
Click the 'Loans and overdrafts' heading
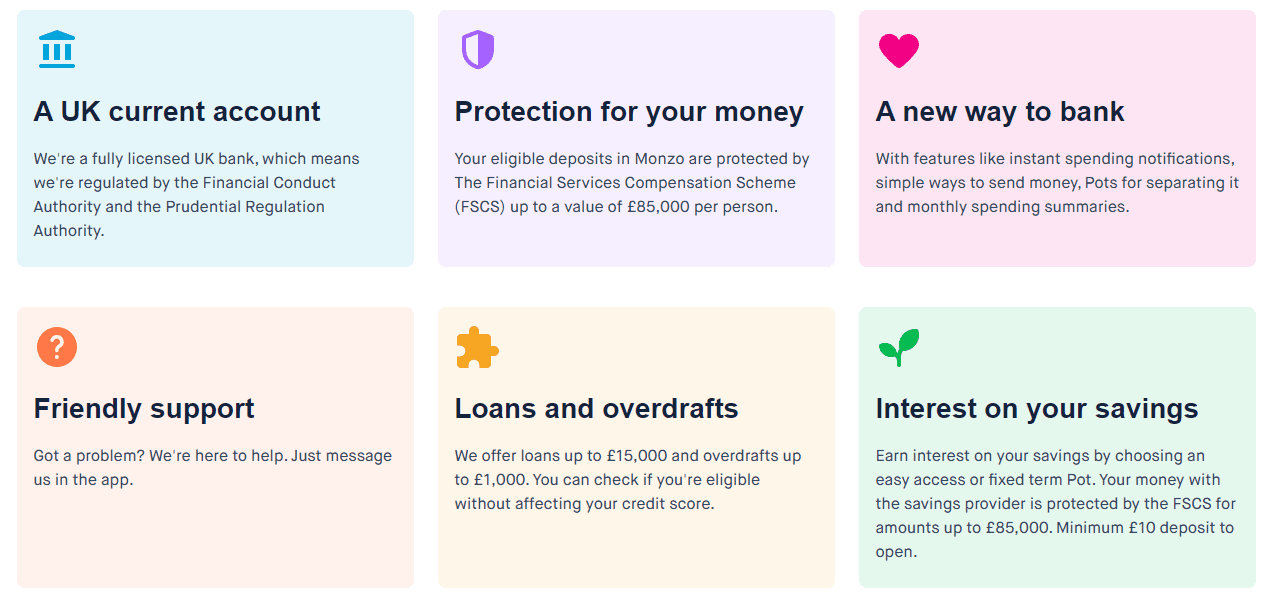pyautogui.click(x=596, y=408)
